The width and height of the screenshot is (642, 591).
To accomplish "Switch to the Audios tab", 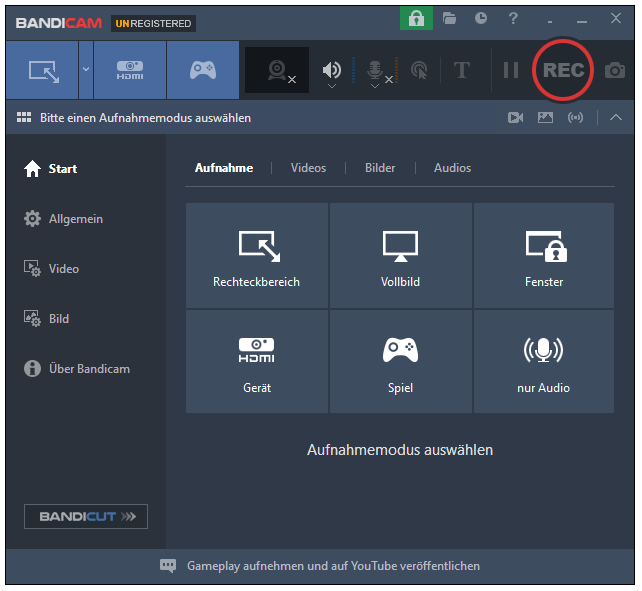I will click(452, 168).
